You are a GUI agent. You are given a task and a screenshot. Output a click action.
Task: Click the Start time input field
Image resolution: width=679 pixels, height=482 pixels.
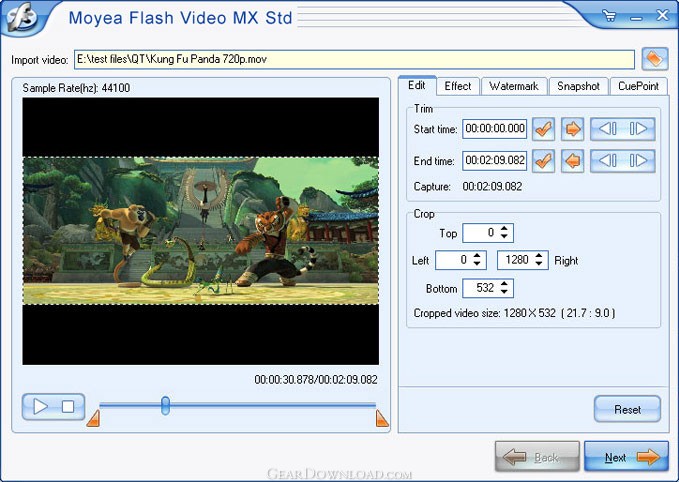495,129
